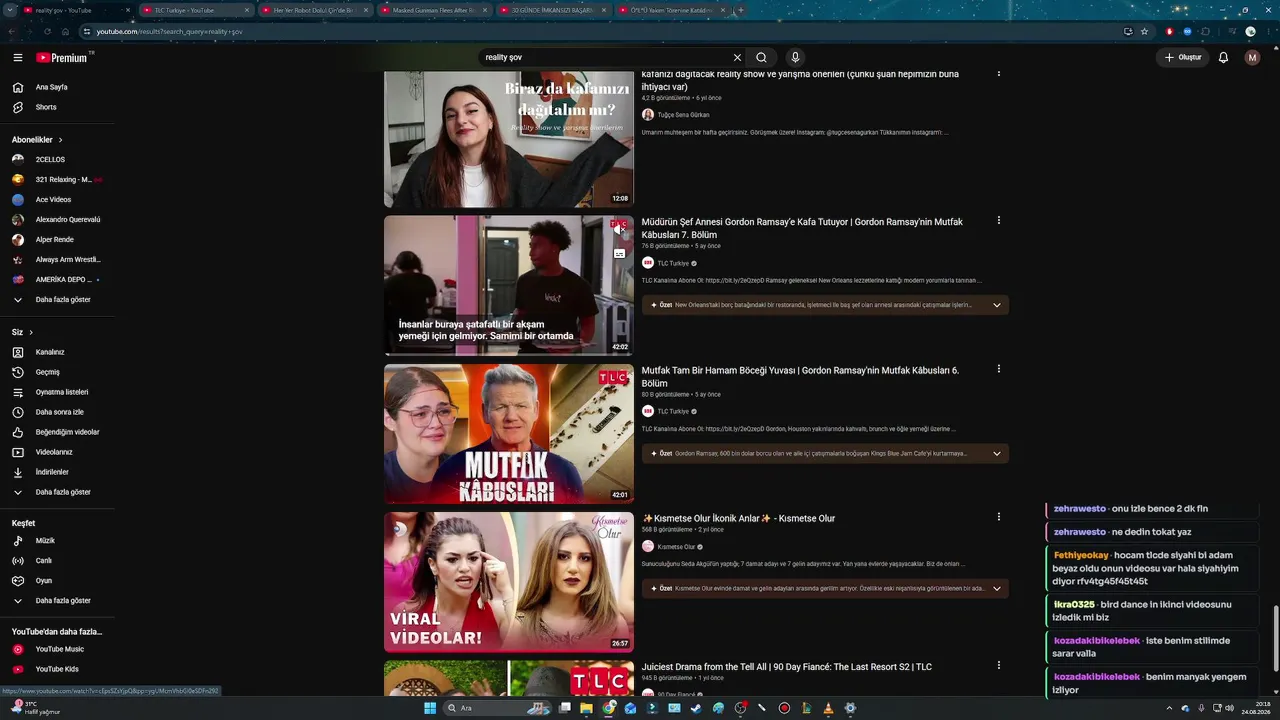Start voice search with the microphone
1280x720 pixels.
tap(795, 58)
